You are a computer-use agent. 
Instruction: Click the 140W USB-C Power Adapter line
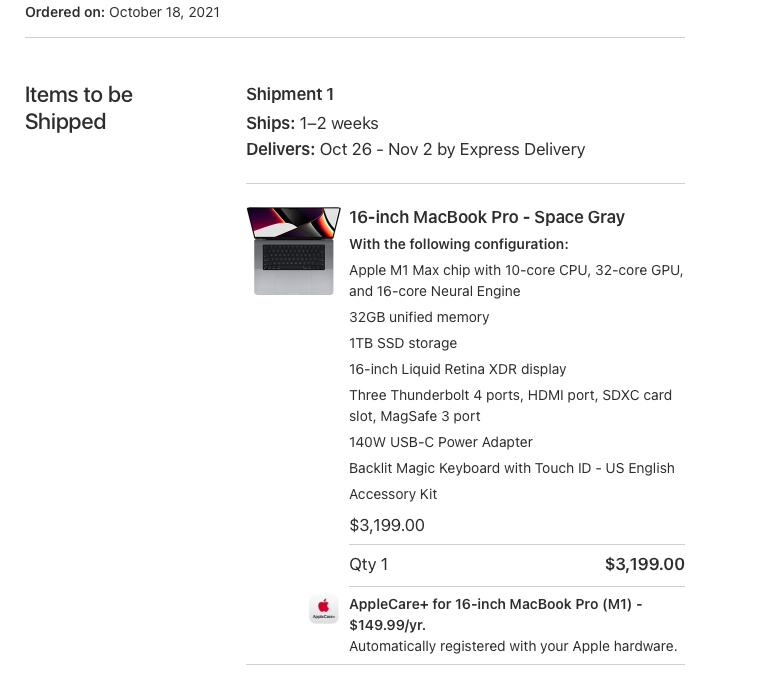[x=440, y=442]
